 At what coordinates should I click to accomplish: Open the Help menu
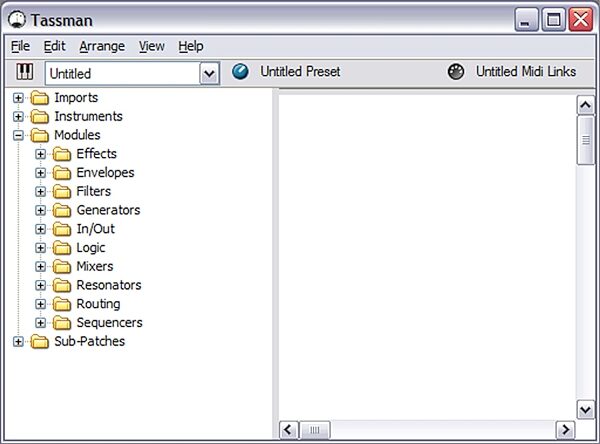coord(191,46)
